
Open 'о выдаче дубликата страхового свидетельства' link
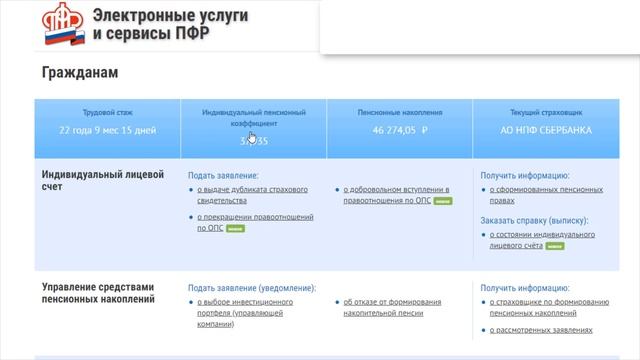(252, 195)
